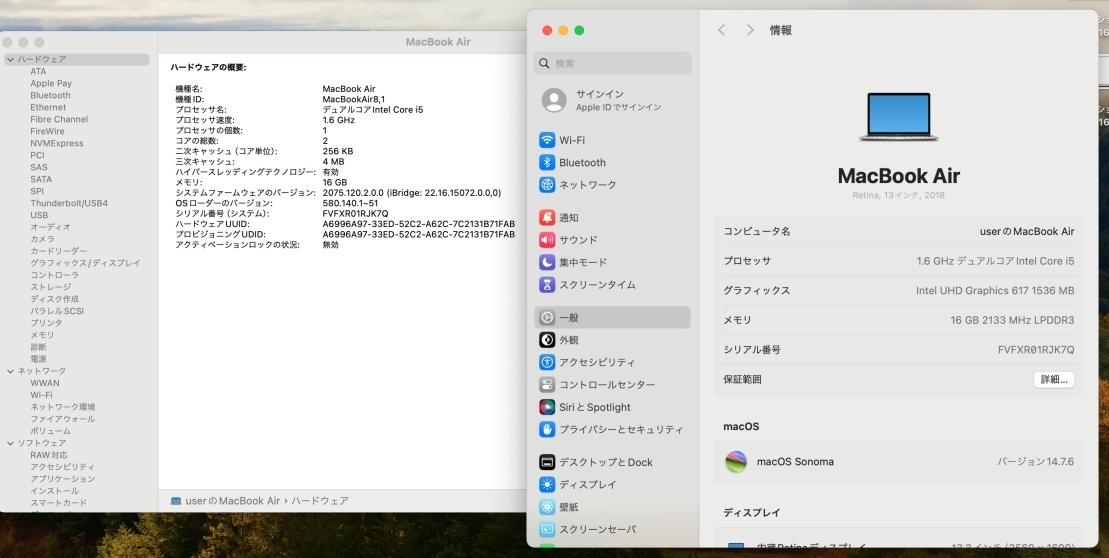
Task: Go back with the left chevron
Action: 721,30
